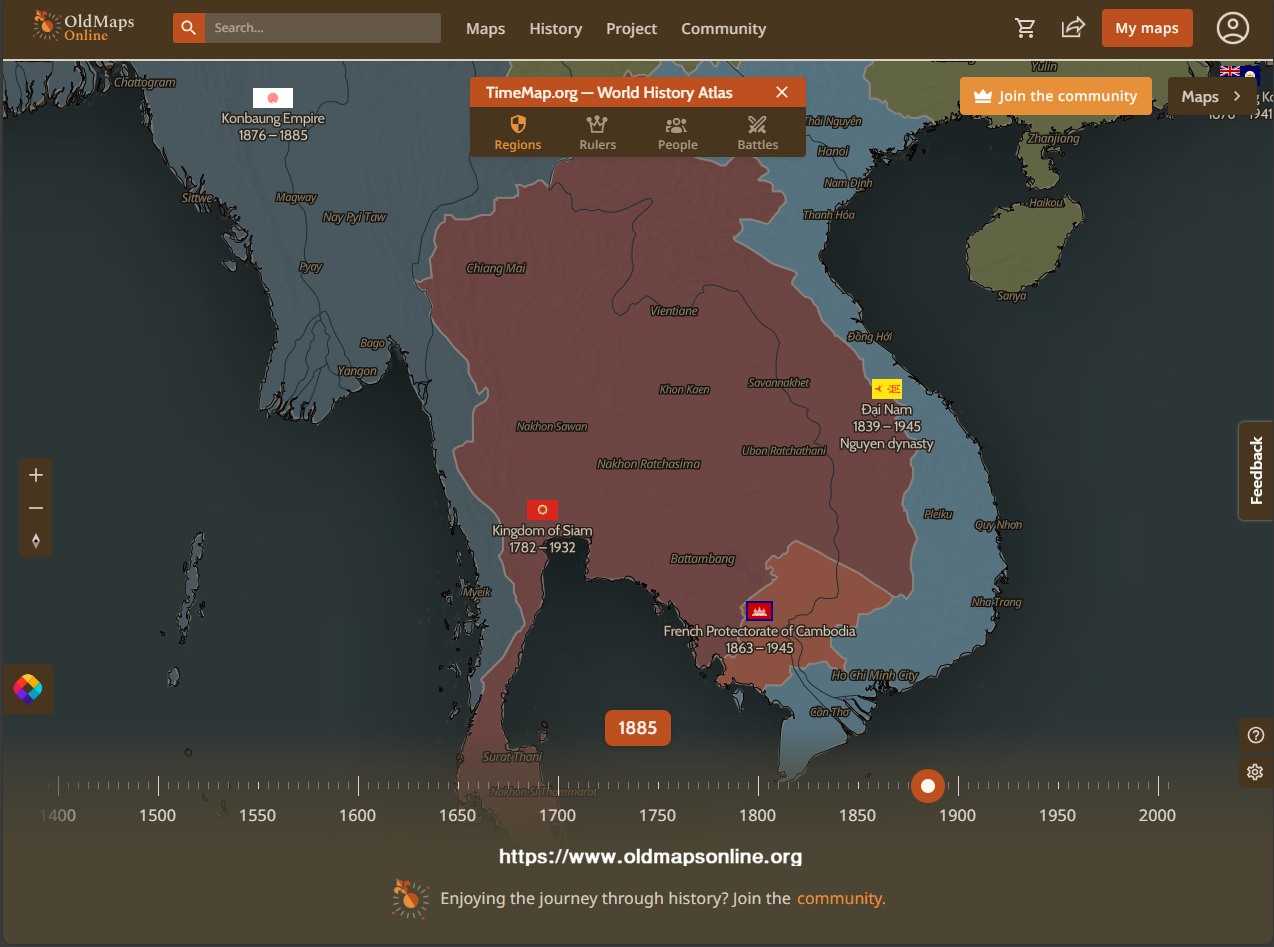The height and width of the screenshot is (947, 1274).
Task: Jump timeline to 1950 mark
Action: click(x=1057, y=815)
